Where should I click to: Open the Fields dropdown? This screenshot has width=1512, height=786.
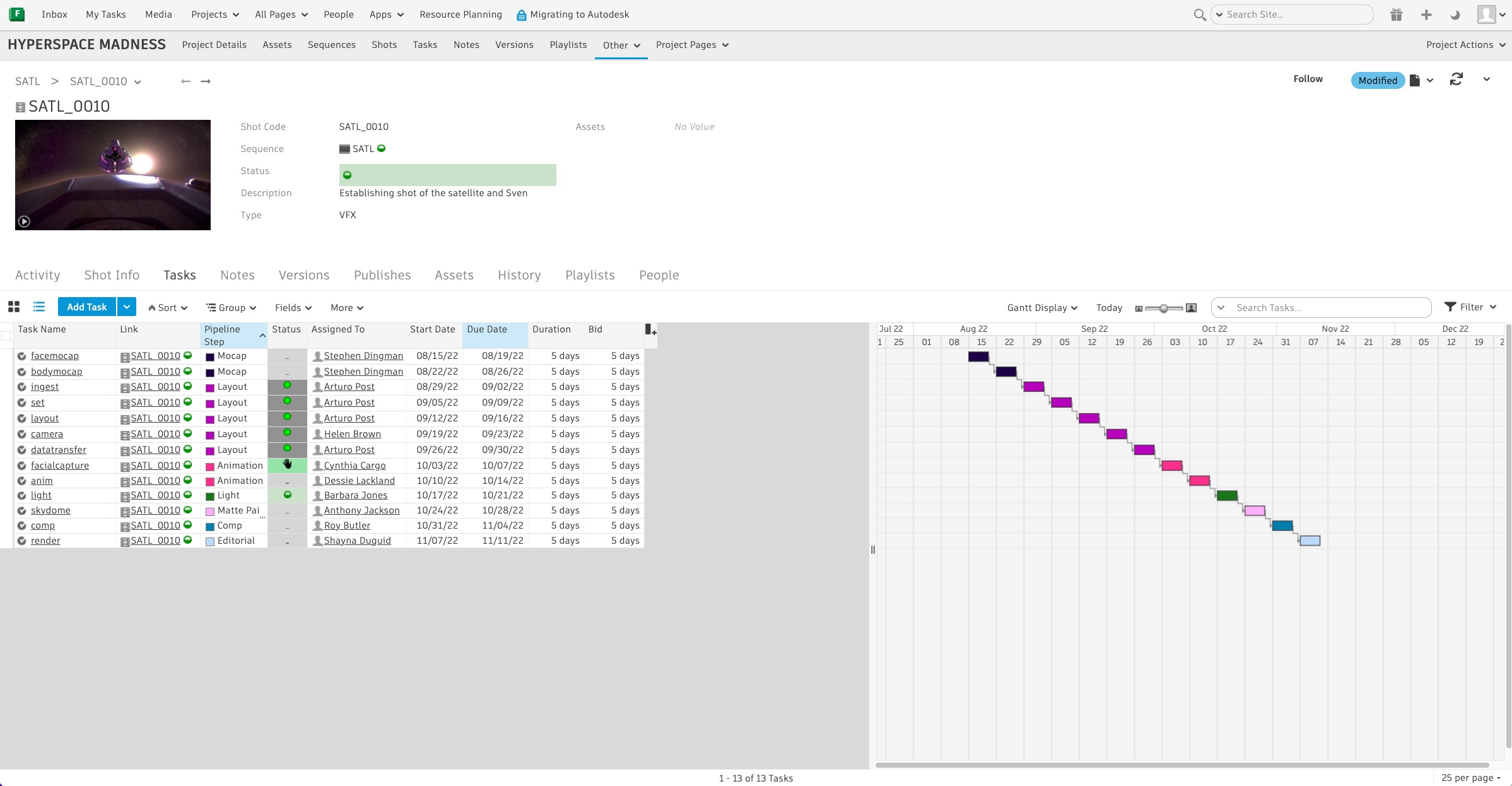click(293, 308)
